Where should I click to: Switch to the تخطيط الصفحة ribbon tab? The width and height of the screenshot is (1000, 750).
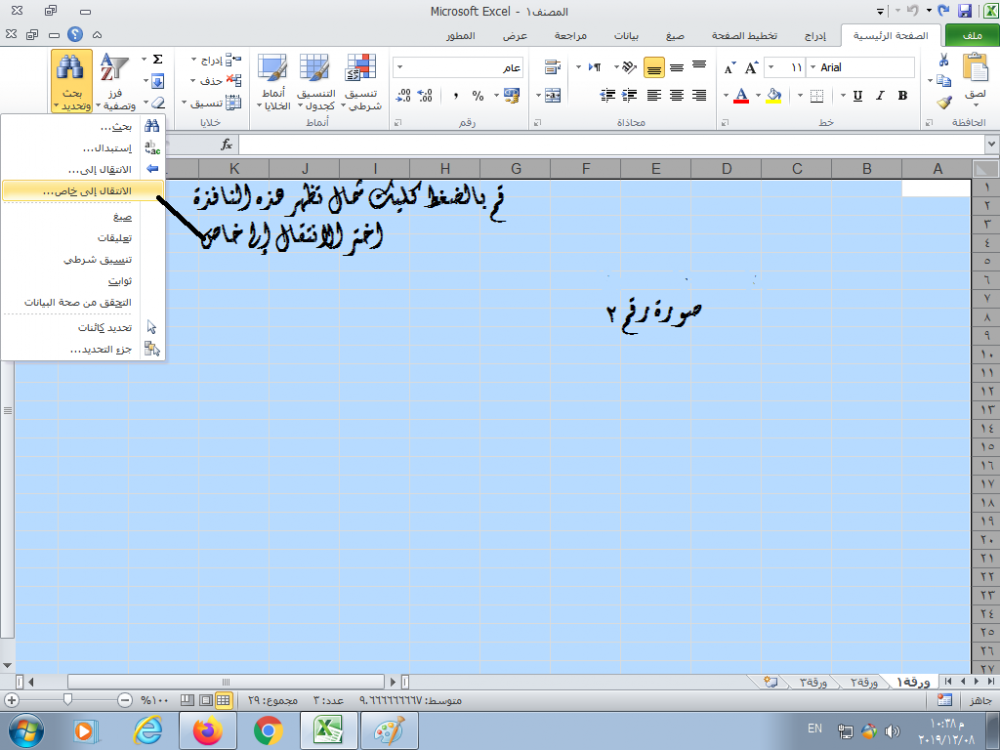tap(744, 36)
